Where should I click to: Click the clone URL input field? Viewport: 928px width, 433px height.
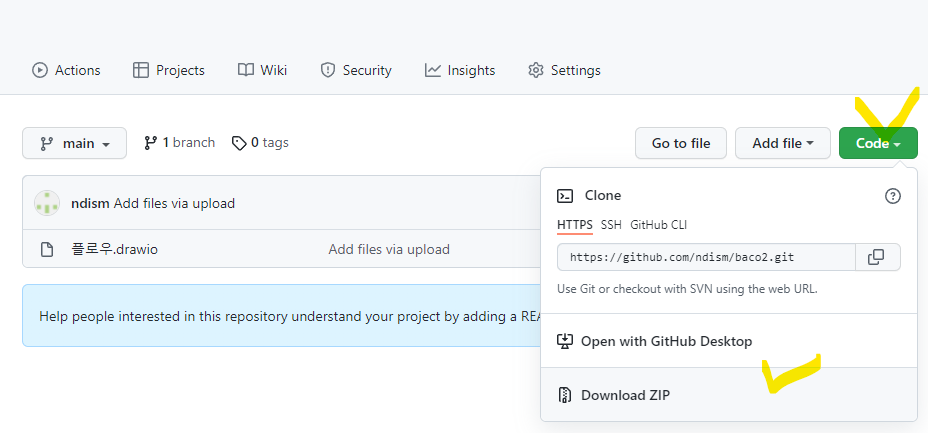click(706, 257)
